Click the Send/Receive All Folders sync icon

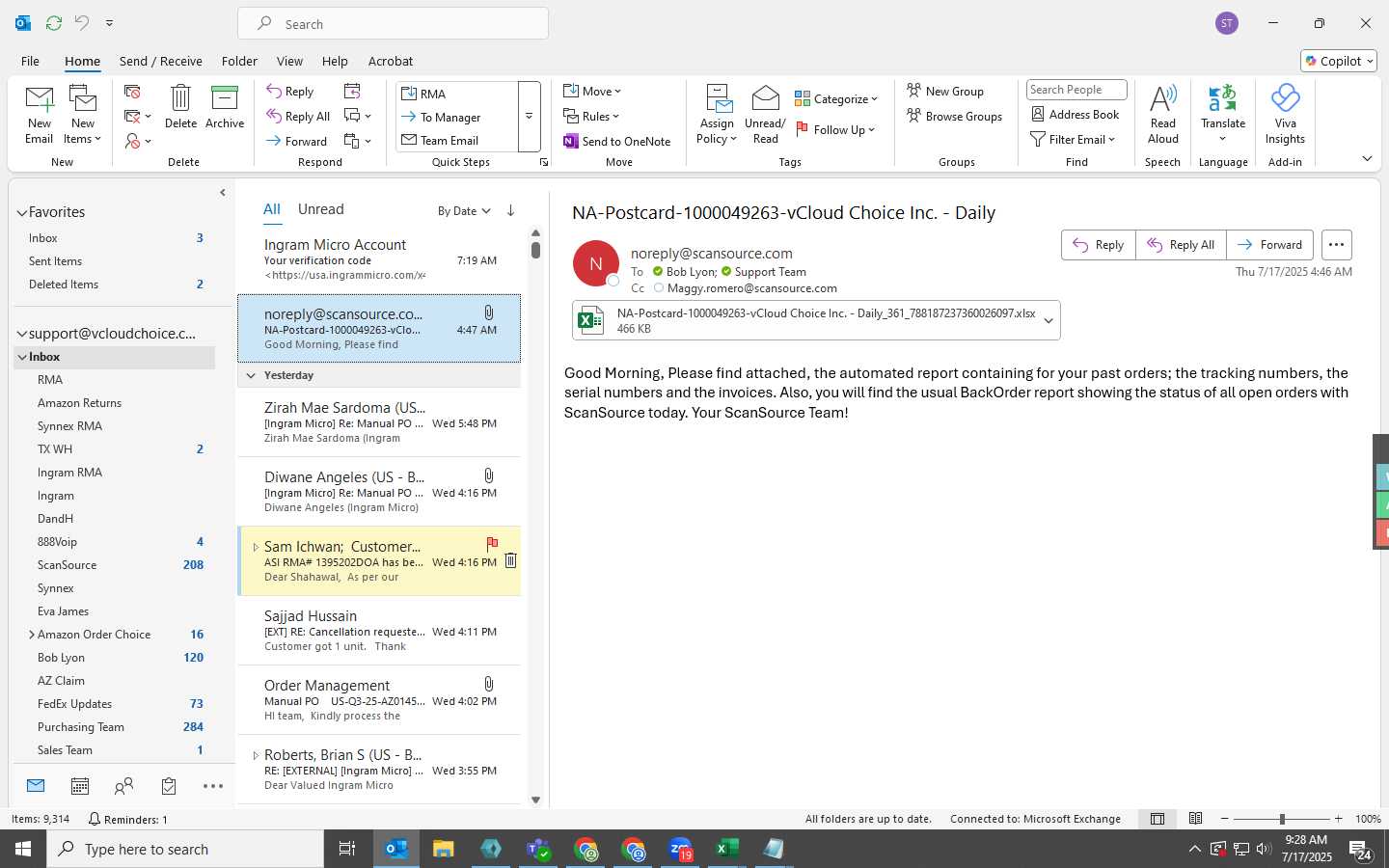(54, 22)
